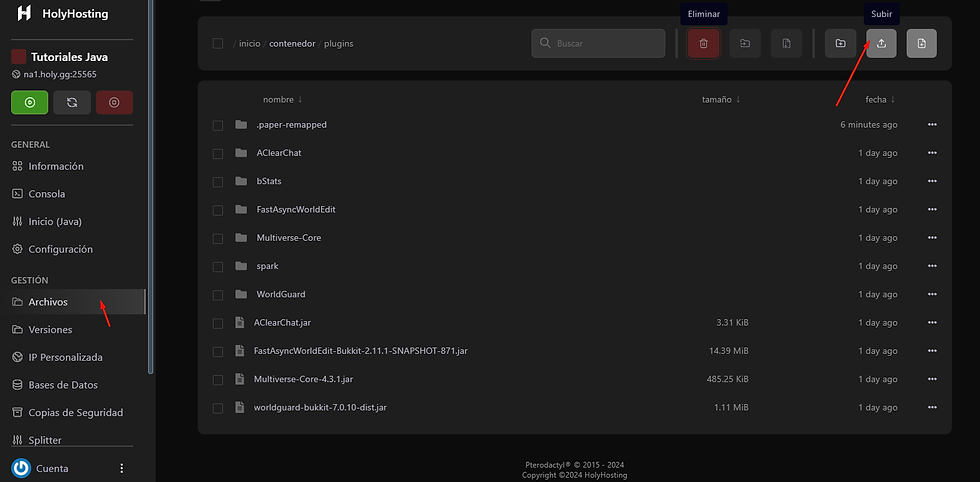Click the bStats folder icon
The width and height of the screenshot is (980, 482).
[x=241, y=181]
